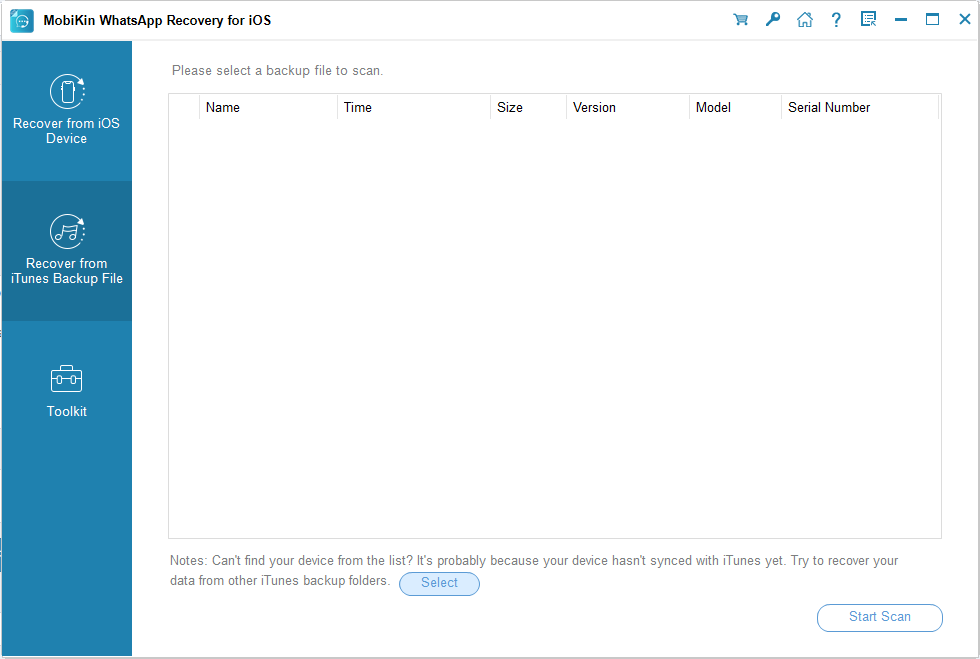This screenshot has height=659, width=980.
Task: Click the "Please select a backup file to scan." text
Action: click(x=278, y=71)
